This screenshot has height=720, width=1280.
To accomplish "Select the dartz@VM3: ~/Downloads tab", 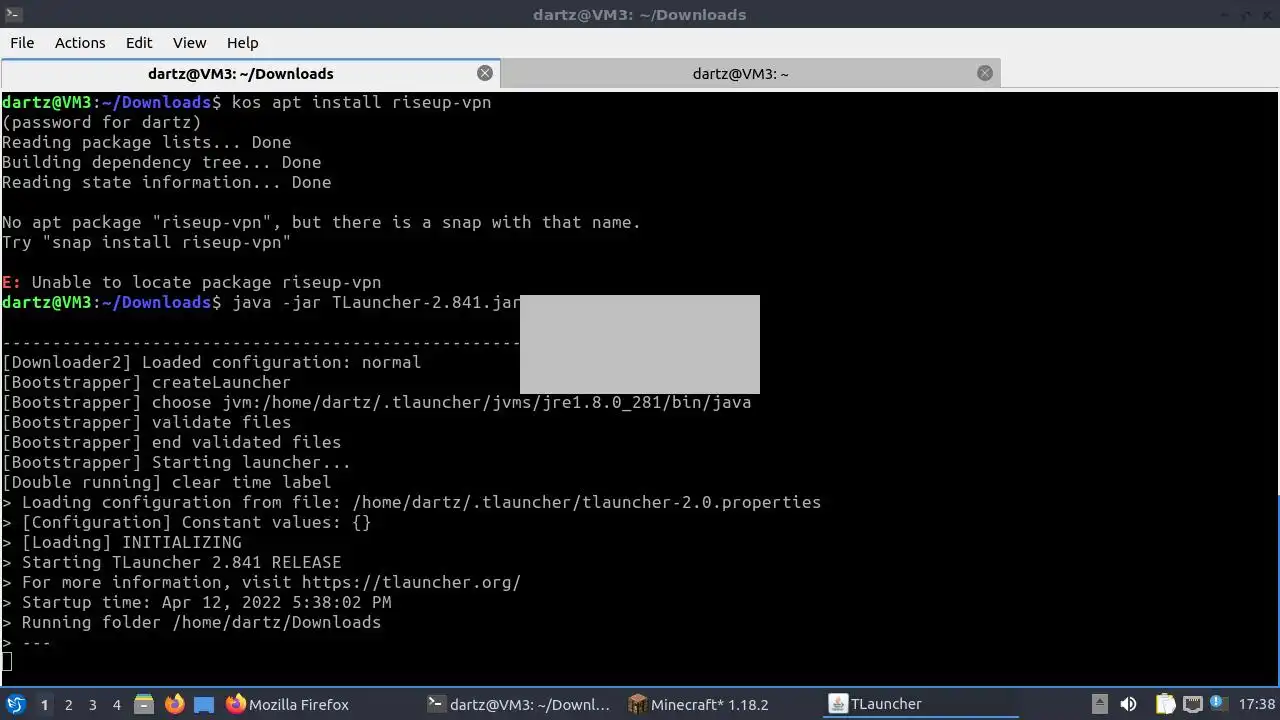I will coord(250,74).
